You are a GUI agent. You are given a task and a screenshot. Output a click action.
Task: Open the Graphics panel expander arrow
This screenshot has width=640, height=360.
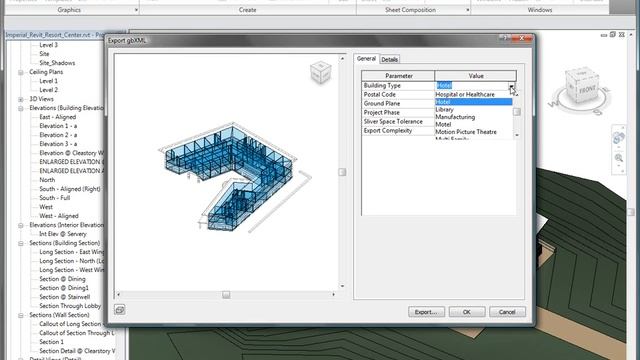(x=136, y=10)
